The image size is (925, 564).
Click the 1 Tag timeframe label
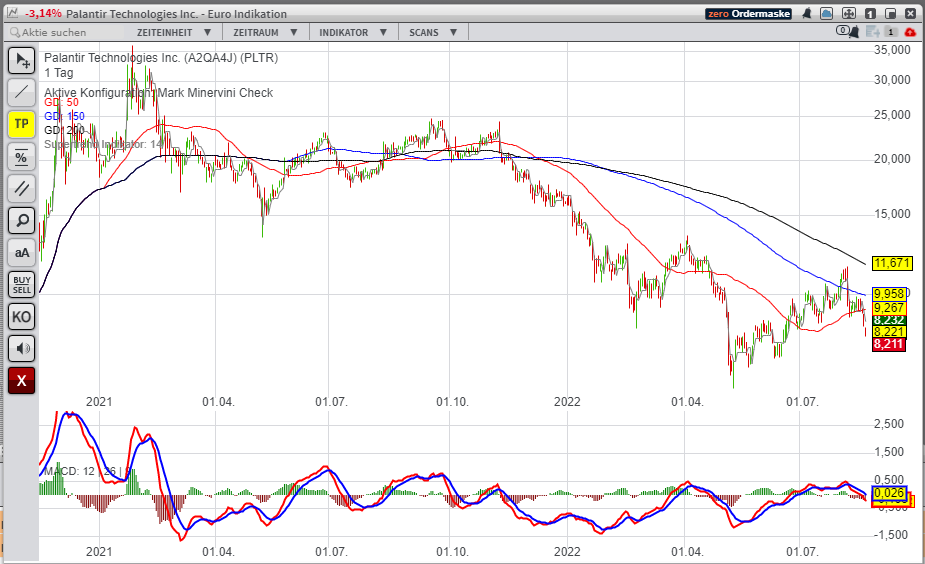coord(59,73)
